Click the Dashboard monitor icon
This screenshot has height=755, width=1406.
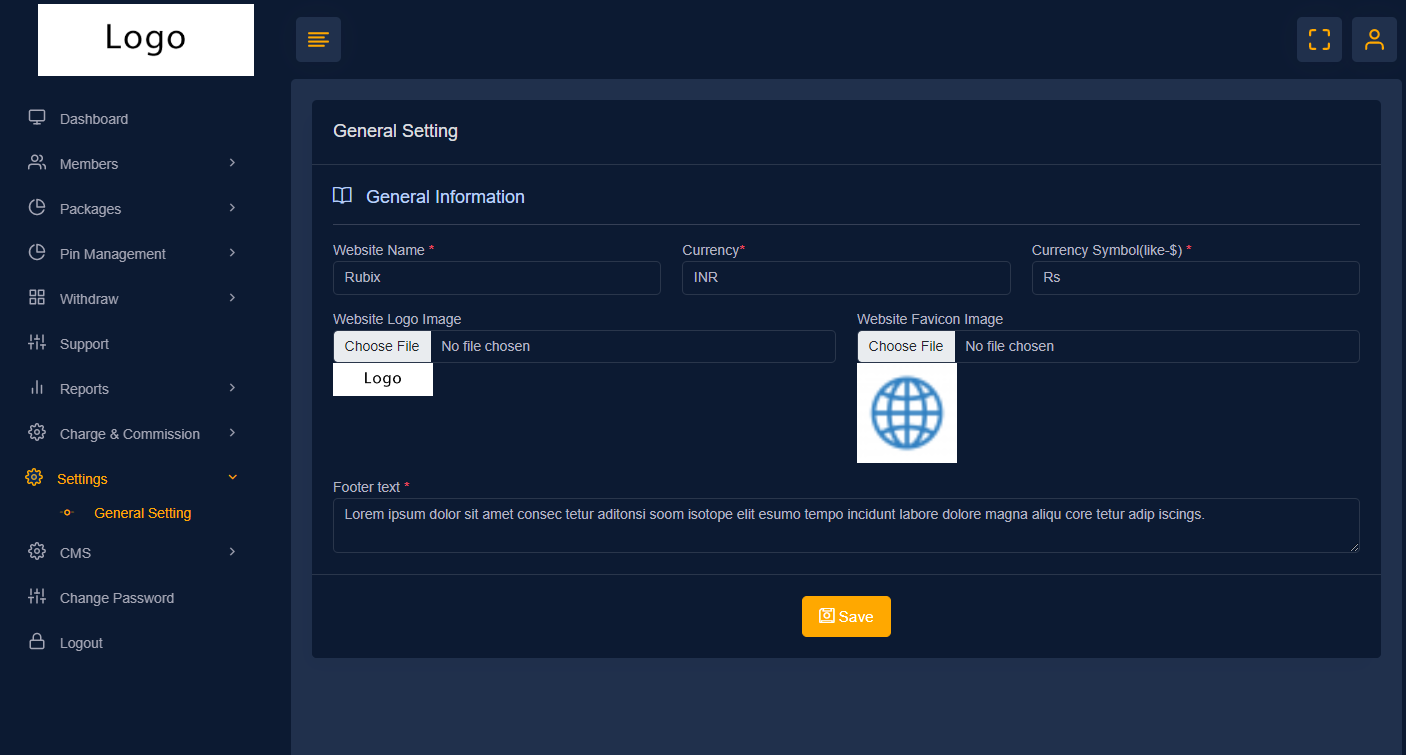[x=37, y=117]
